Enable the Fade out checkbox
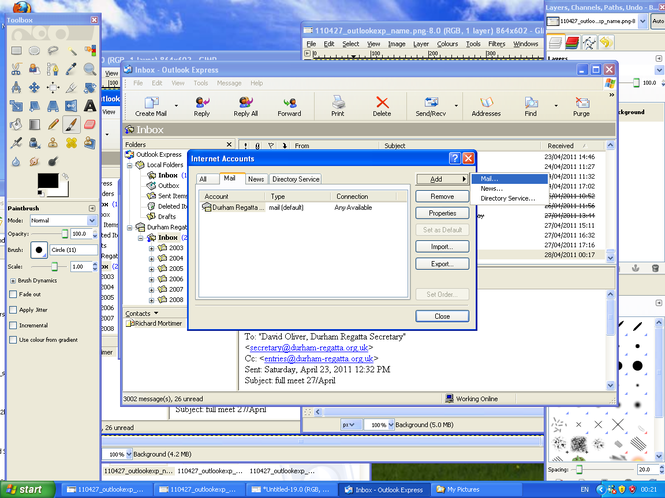Image resolution: width=665 pixels, height=498 pixels. pyautogui.click(x=12, y=295)
